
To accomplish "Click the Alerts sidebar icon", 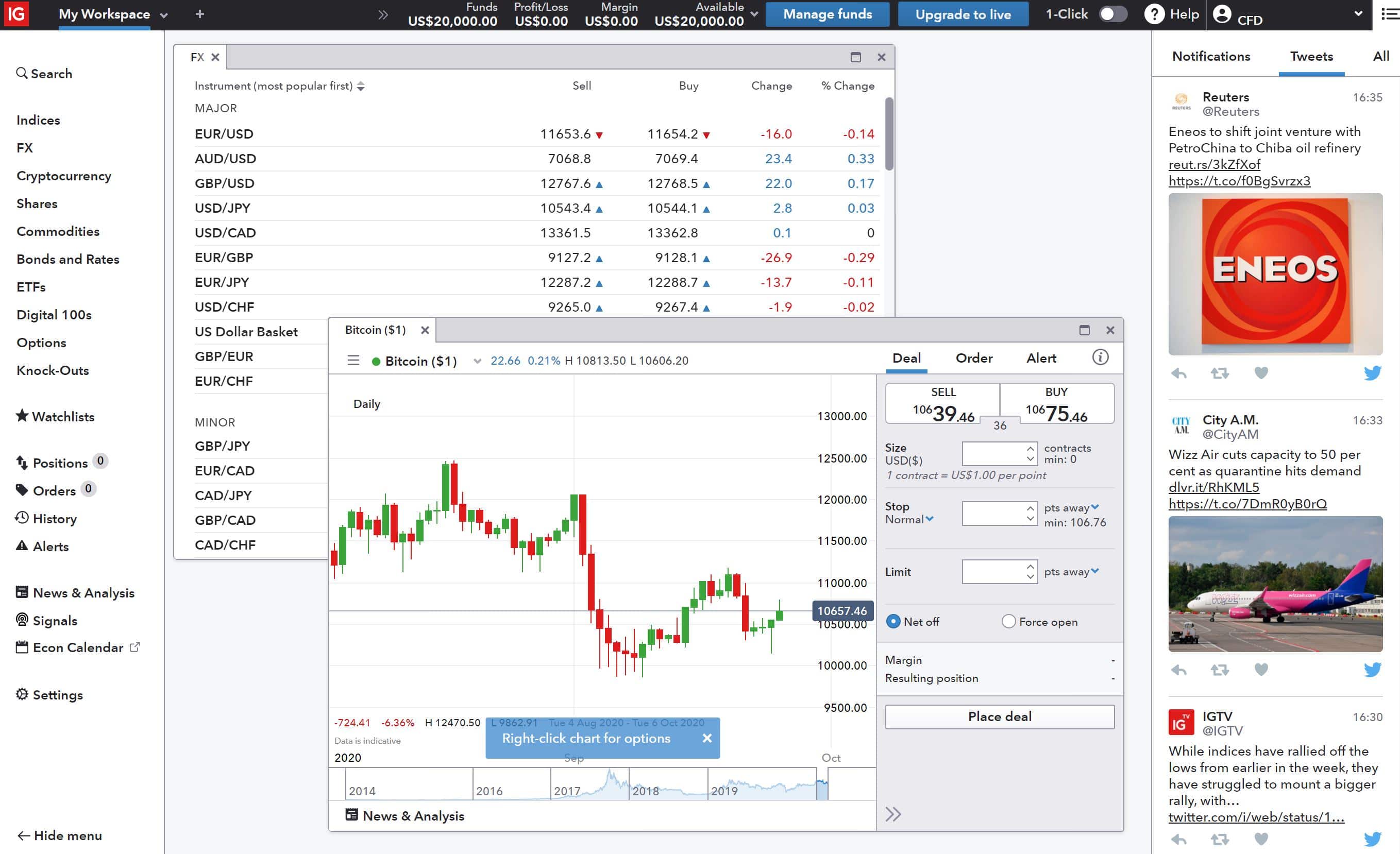I will point(22,546).
